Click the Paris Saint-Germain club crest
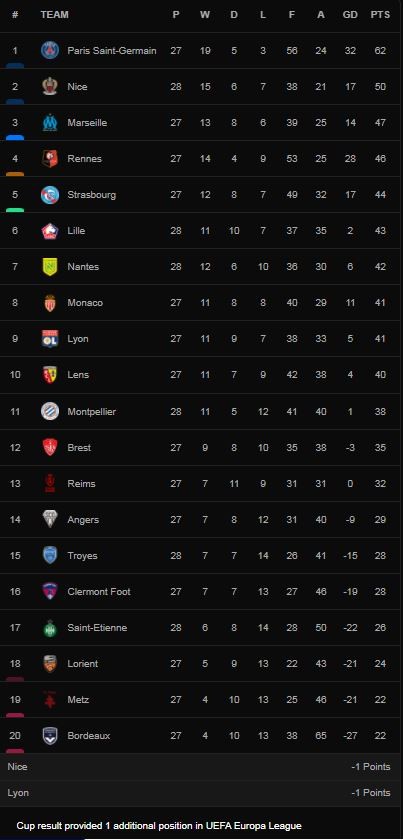 click(x=50, y=50)
